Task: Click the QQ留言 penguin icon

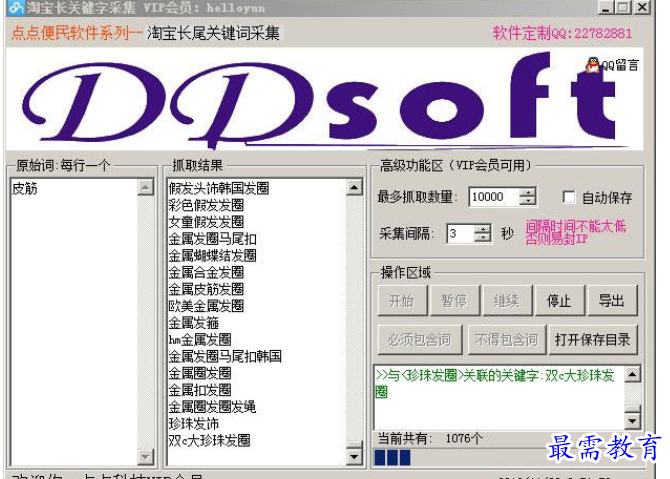Action: [x=592, y=65]
